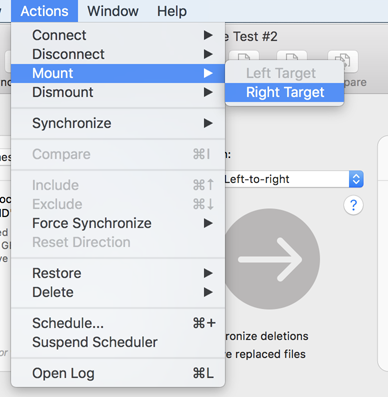Select Schedule... menu item
This screenshot has height=397, width=388.
(118, 323)
